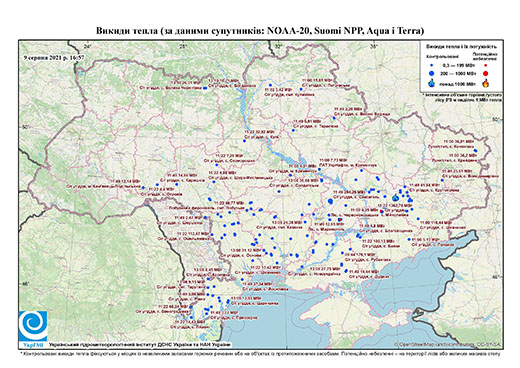Click the 0,3 — 199 MW legend entry
Viewport: 520px width, 368px height.
click(458, 65)
